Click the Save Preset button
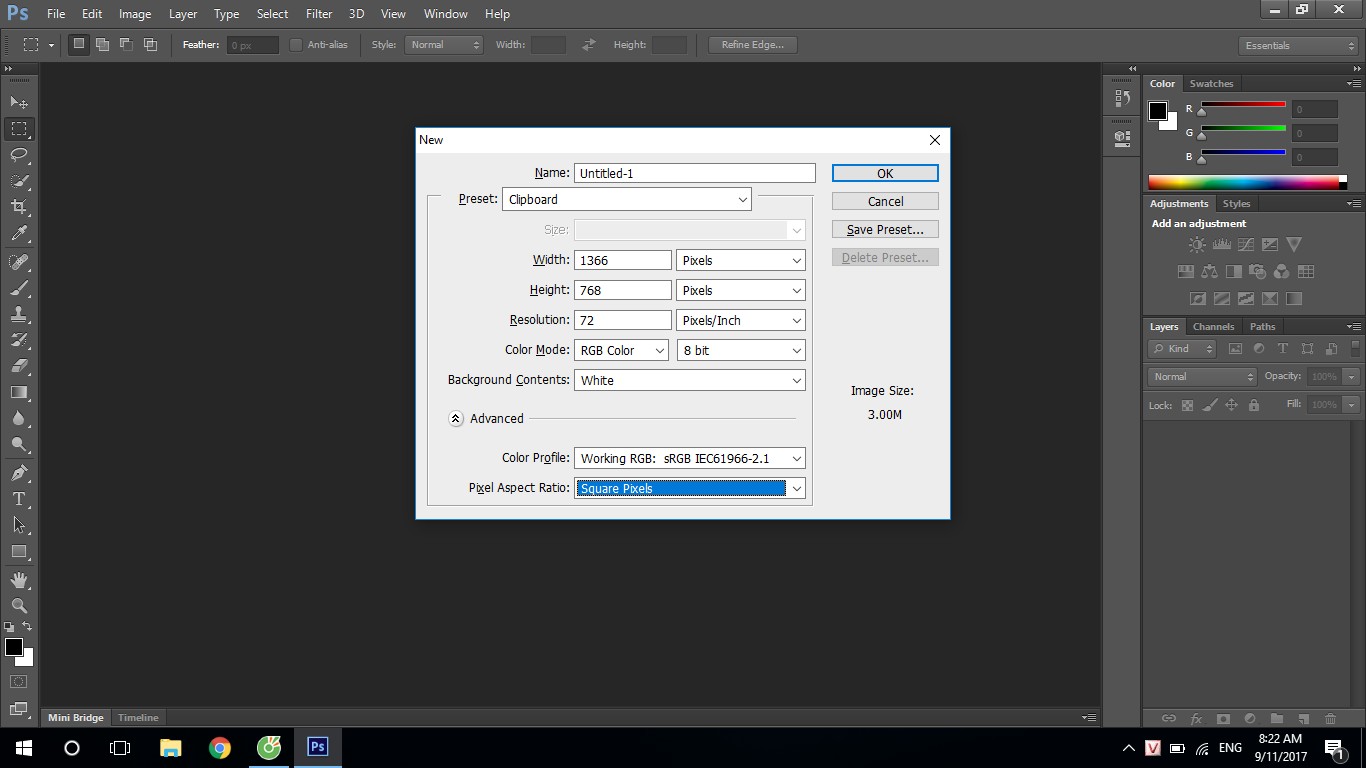Viewport: 1366px width, 768px height. (885, 229)
